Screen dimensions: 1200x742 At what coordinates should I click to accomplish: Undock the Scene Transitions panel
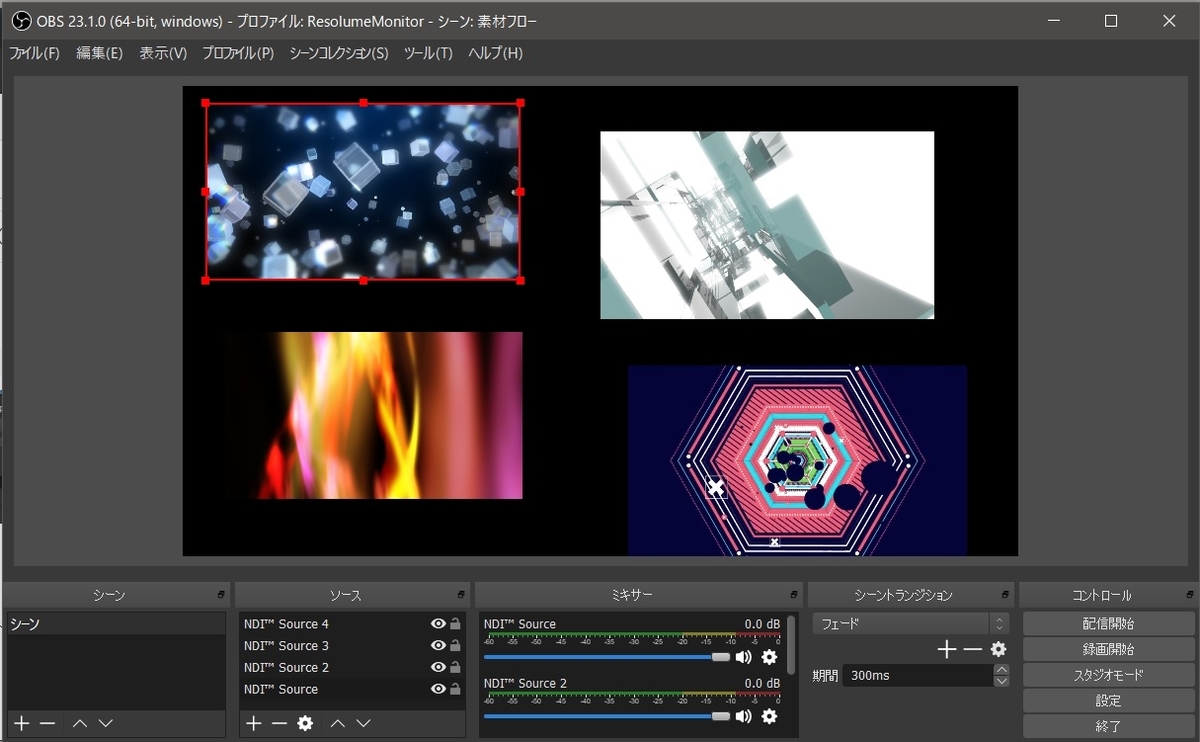coord(1005,595)
